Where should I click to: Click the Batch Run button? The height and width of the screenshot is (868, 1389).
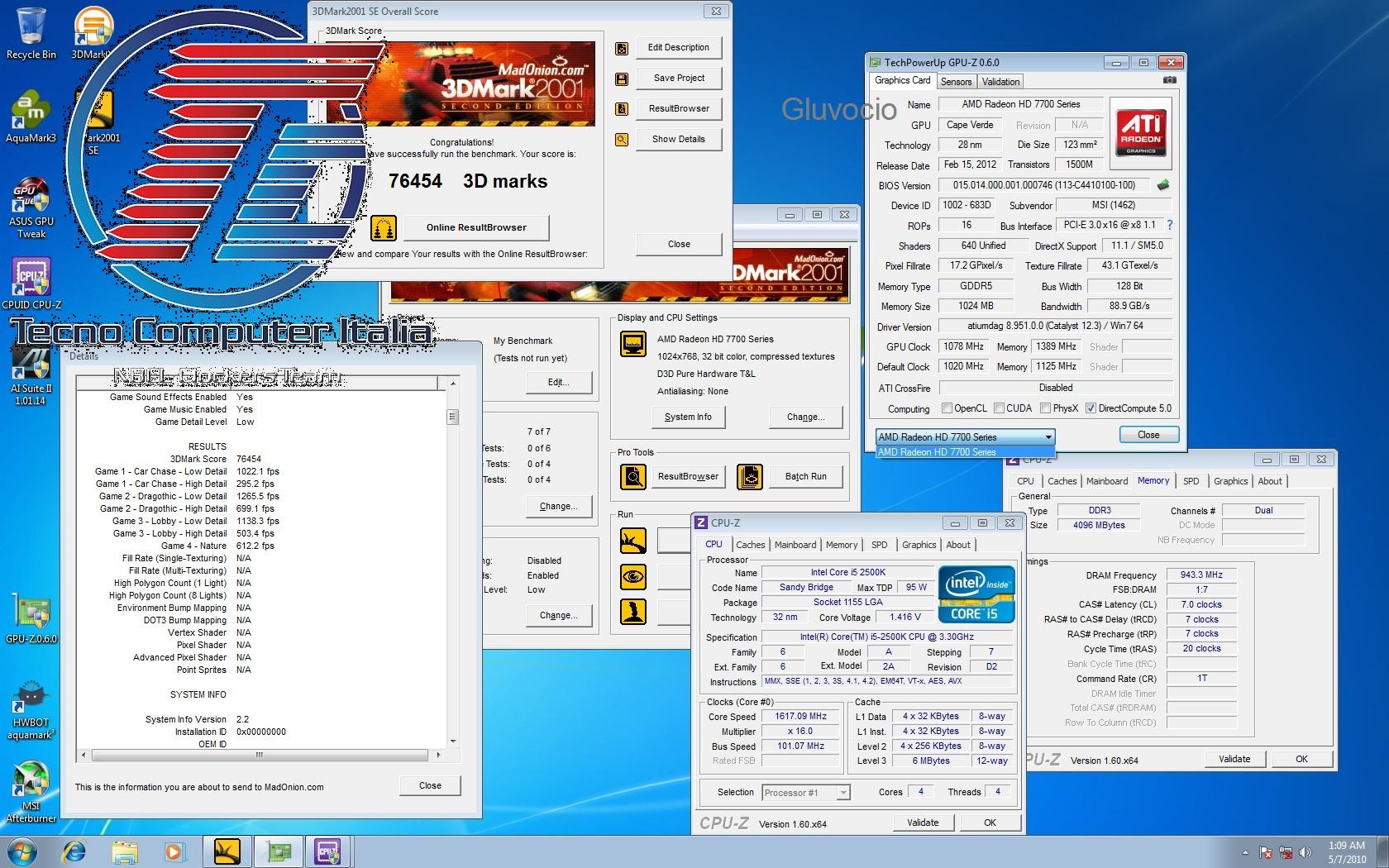point(806,477)
